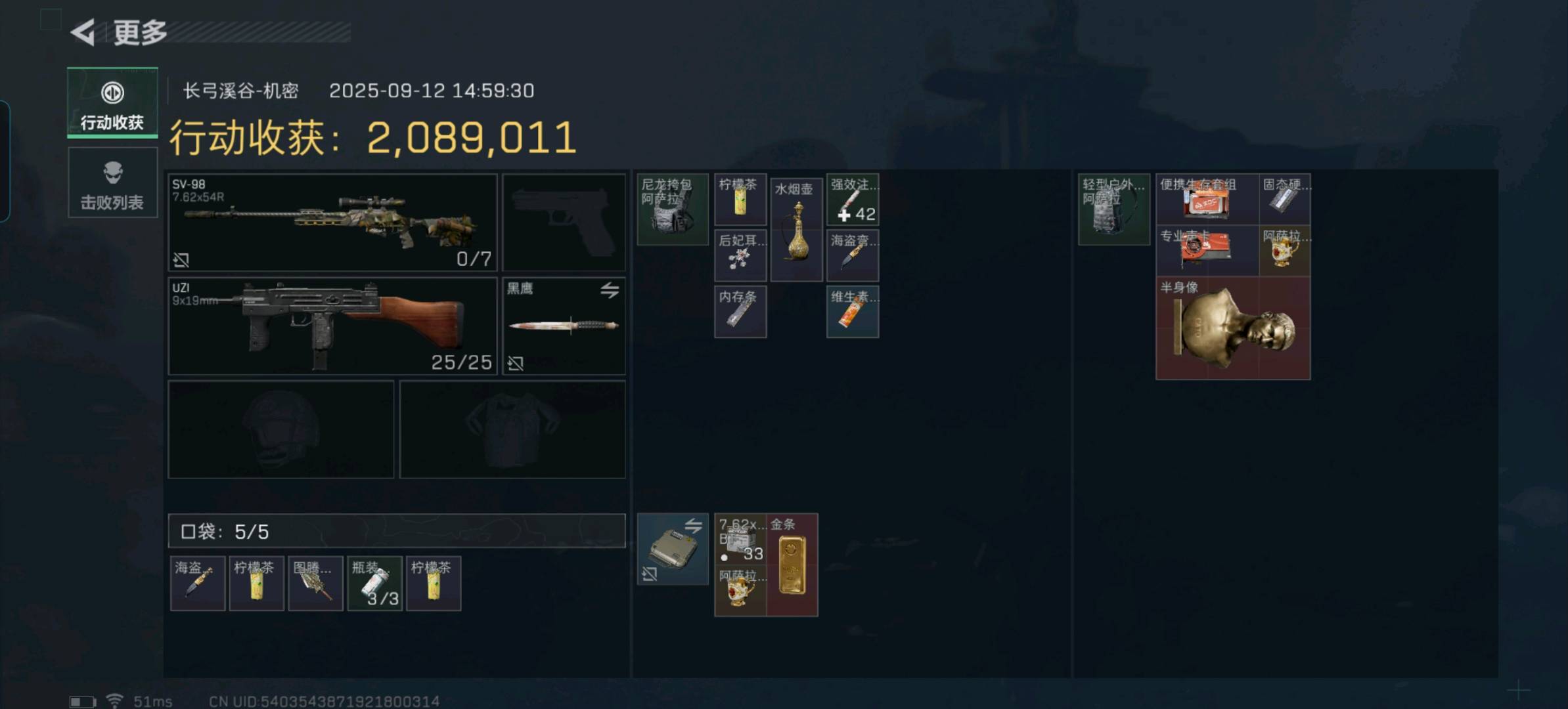This screenshot has height=709, width=1568.
Task: Select the 水烟壶 hookah item
Action: point(796,230)
